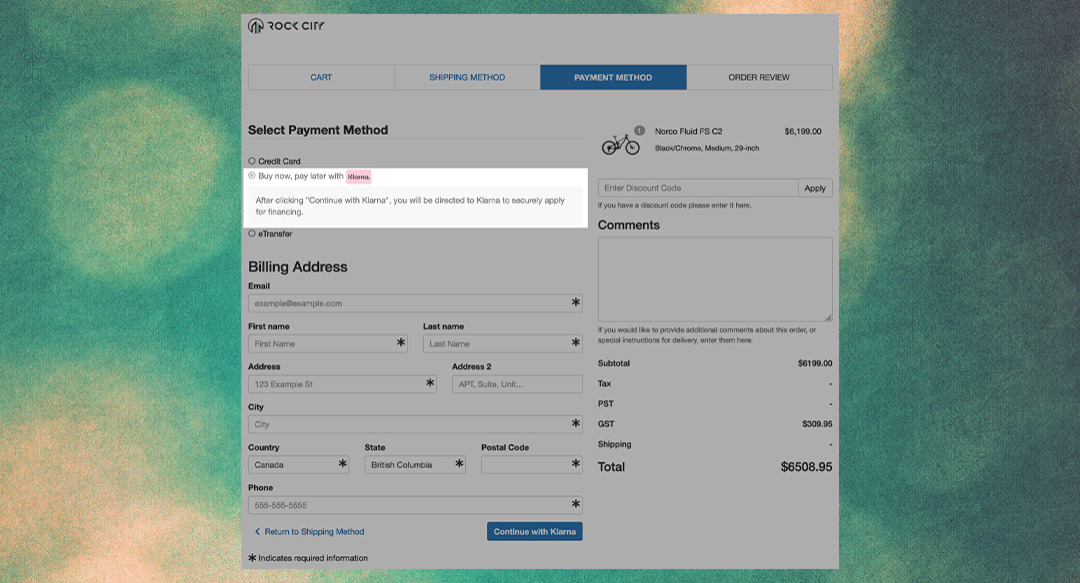Switch to the Shipping Method tab
Screen dimensions: 1080x583
tap(467, 77)
